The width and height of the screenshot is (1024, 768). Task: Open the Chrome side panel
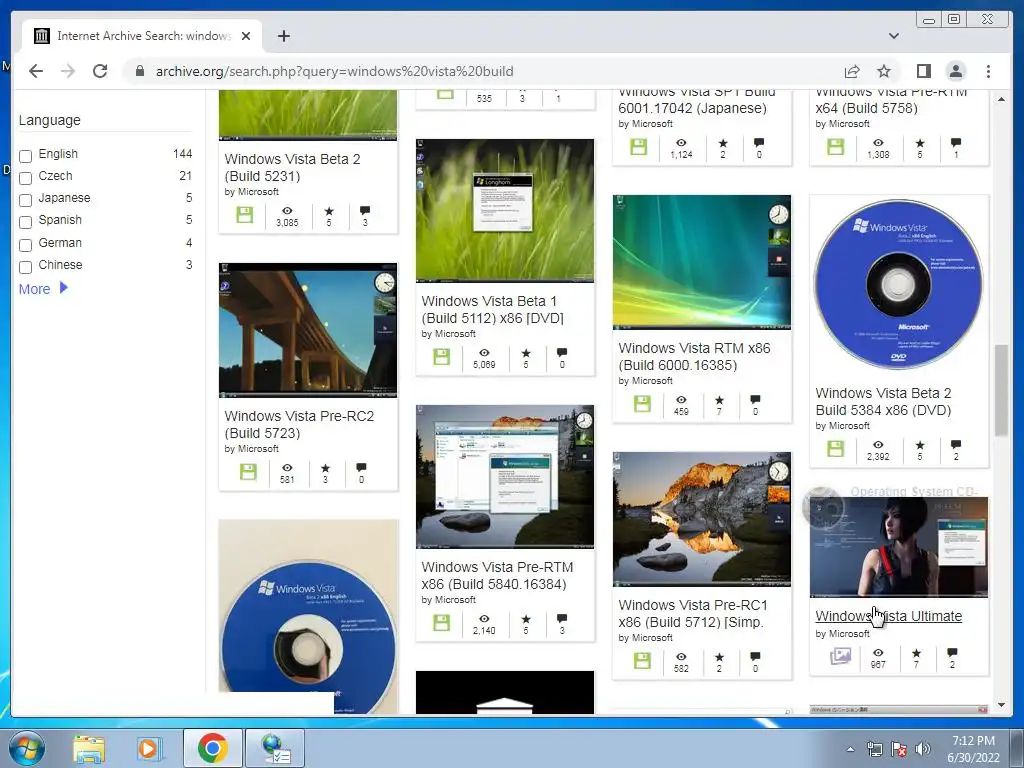pos(923,71)
